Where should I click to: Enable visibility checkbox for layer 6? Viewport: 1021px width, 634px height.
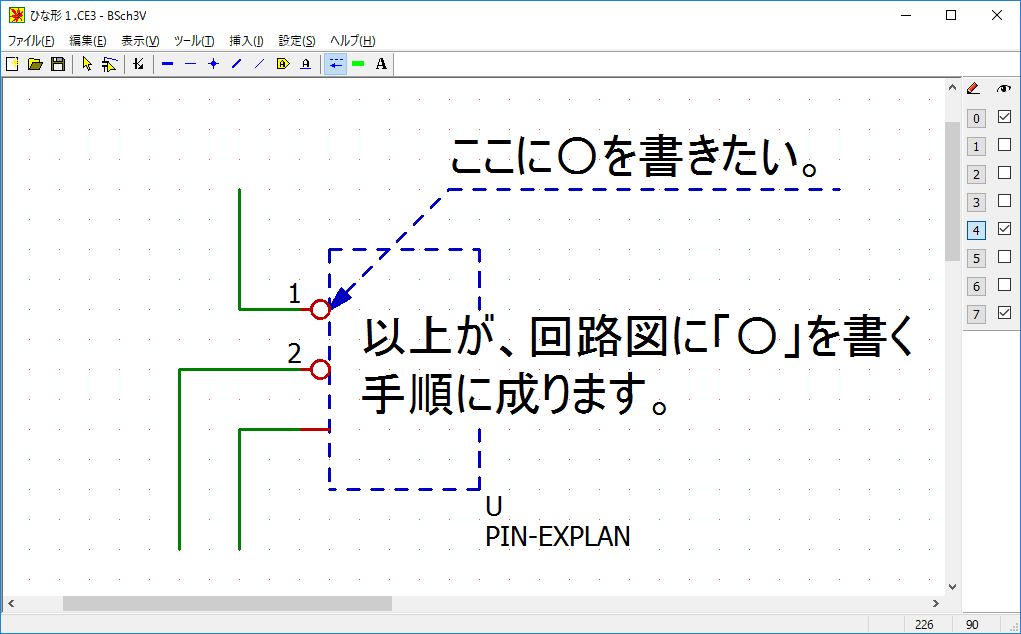(x=1004, y=284)
